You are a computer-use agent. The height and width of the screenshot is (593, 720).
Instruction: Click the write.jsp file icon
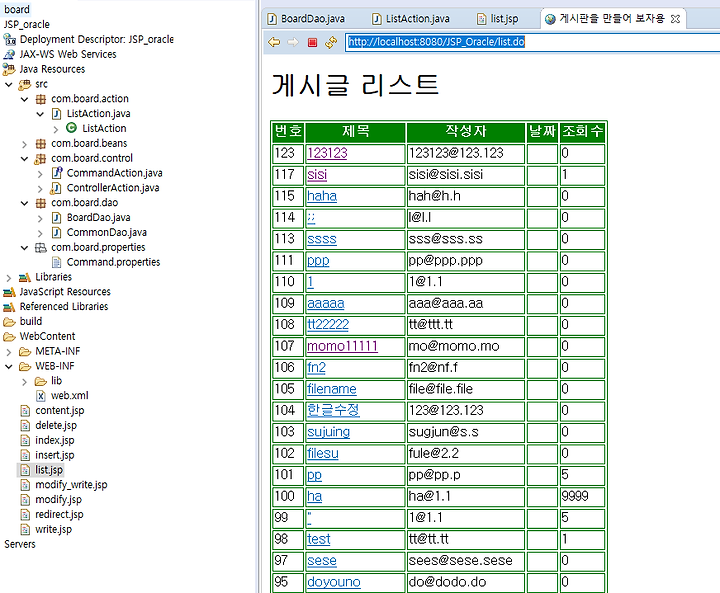(x=25, y=529)
